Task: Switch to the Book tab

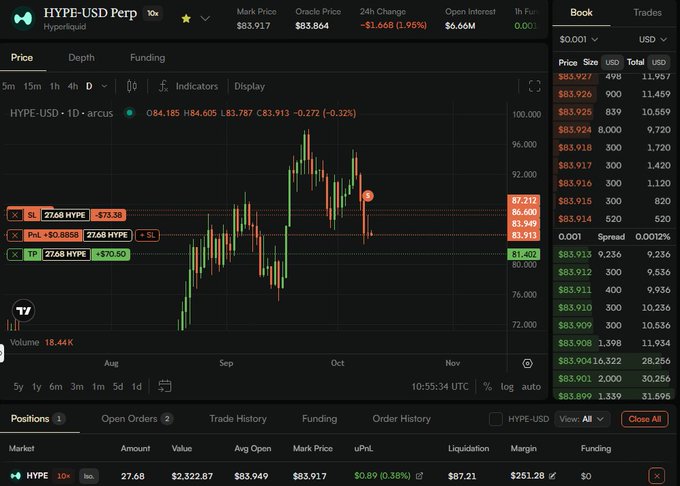Action: [581, 13]
